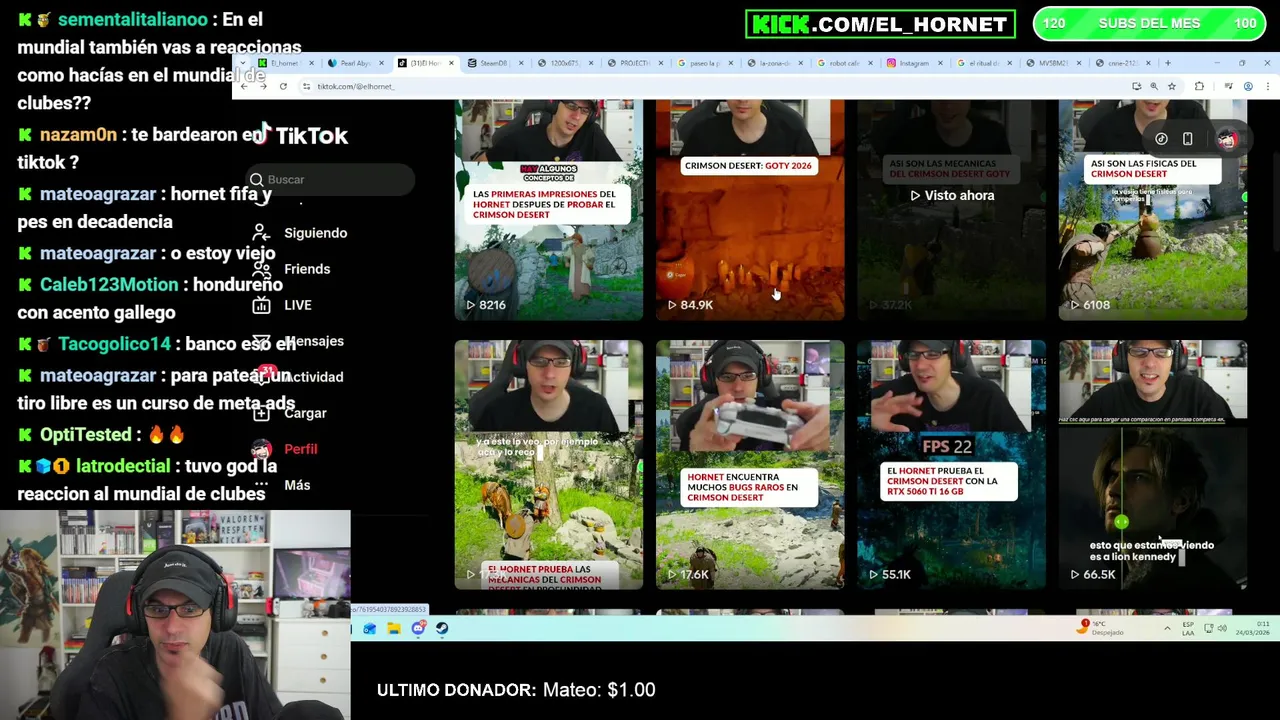Click the zoom magnifier icon in address bar
Screen dimensions: 1280x720
[x=1154, y=86]
